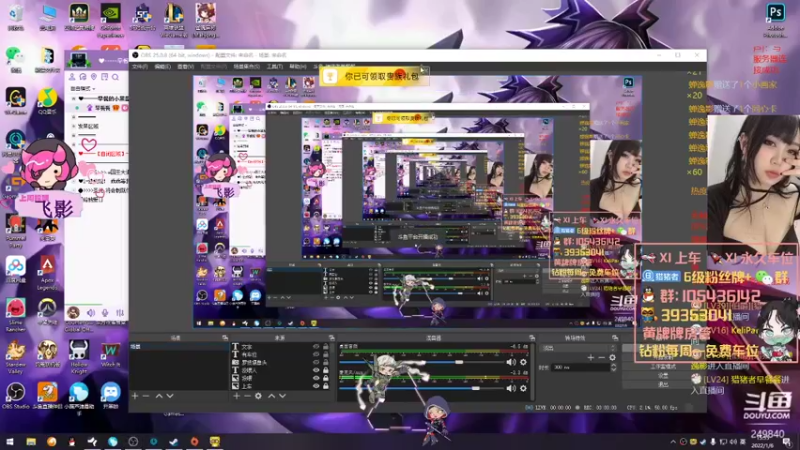Move source down in Sources panel
This screenshot has height=450, width=800.
(282, 396)
